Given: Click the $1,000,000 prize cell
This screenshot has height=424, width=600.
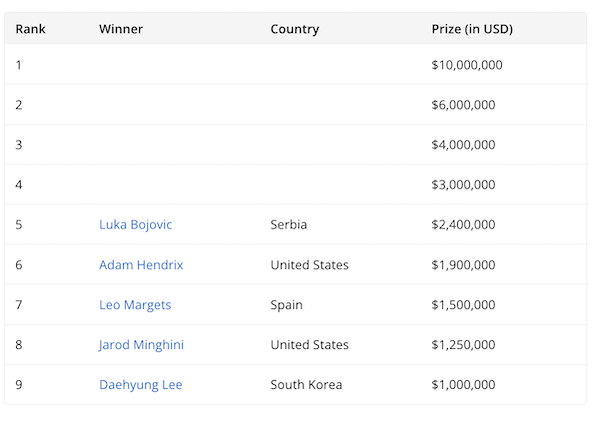Looking at the screenshot, I should pyautogui.click(x=463, y=385).
